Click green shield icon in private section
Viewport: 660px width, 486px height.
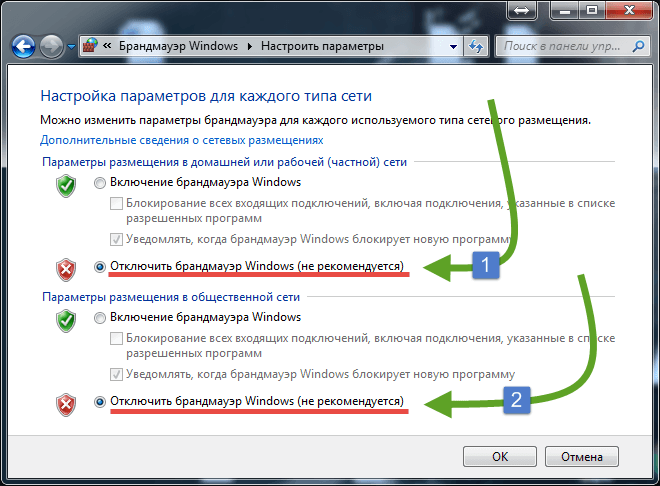pyautogui.click(x=66, y=186)
